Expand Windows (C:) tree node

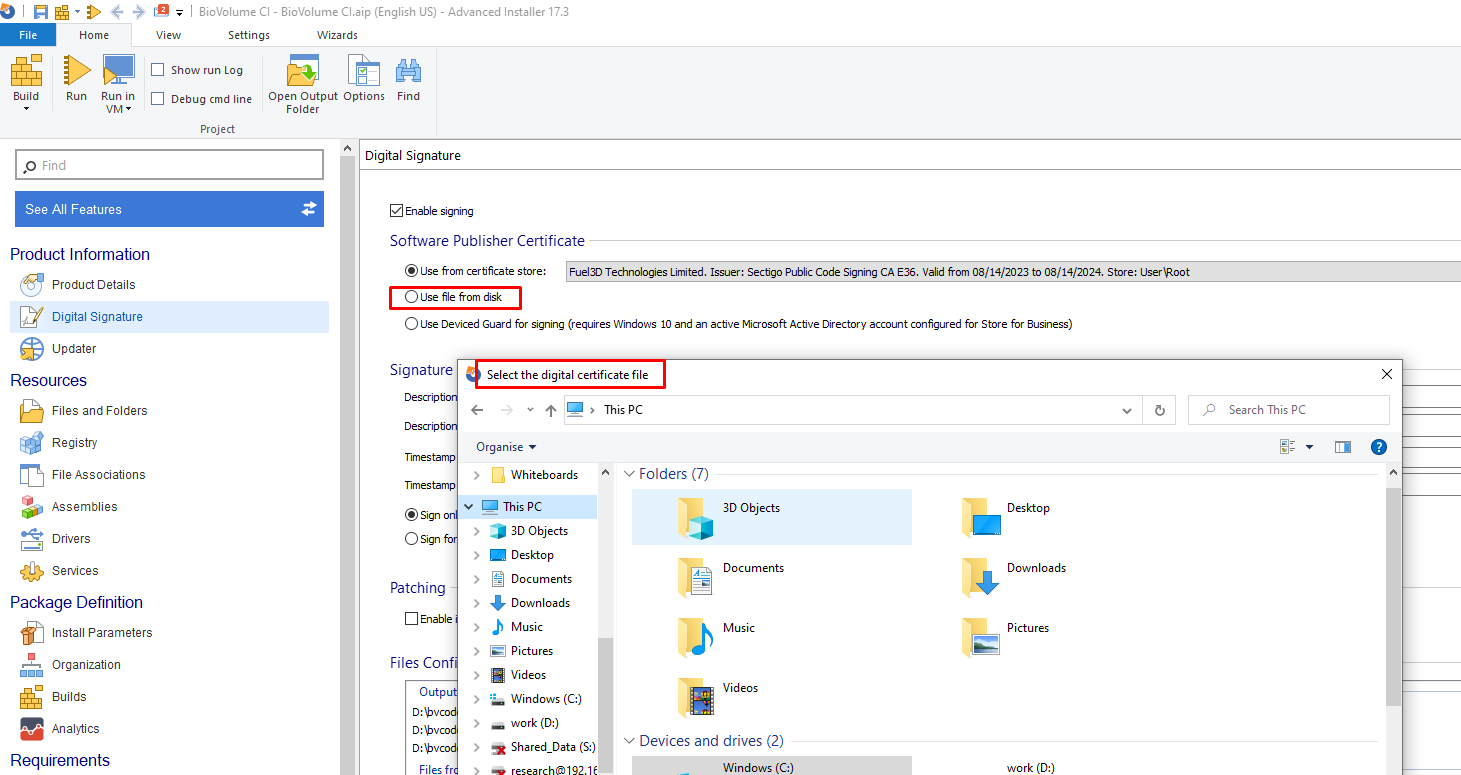coord(476,699)
